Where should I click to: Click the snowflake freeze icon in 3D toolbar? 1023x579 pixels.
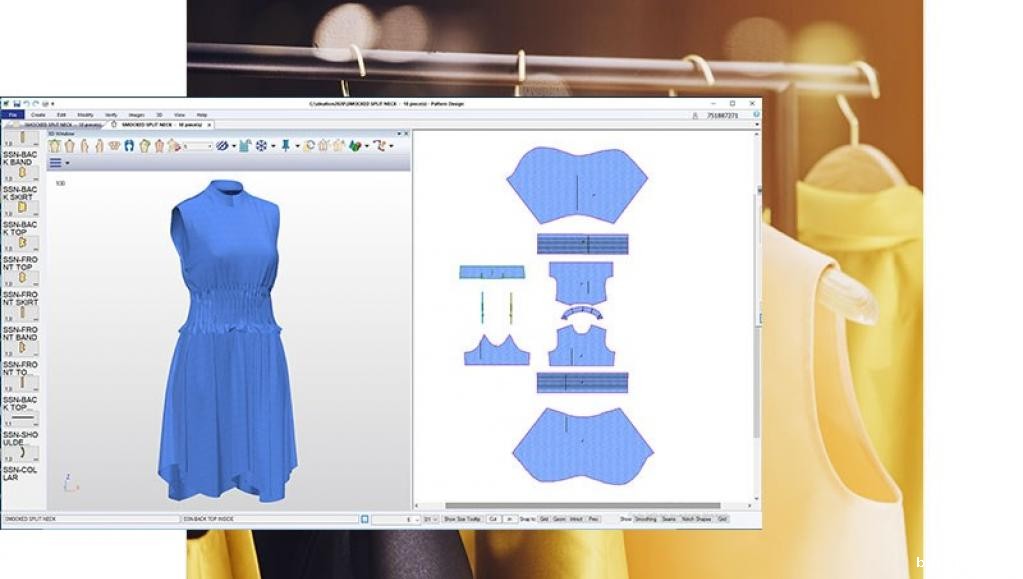point(261,146)
